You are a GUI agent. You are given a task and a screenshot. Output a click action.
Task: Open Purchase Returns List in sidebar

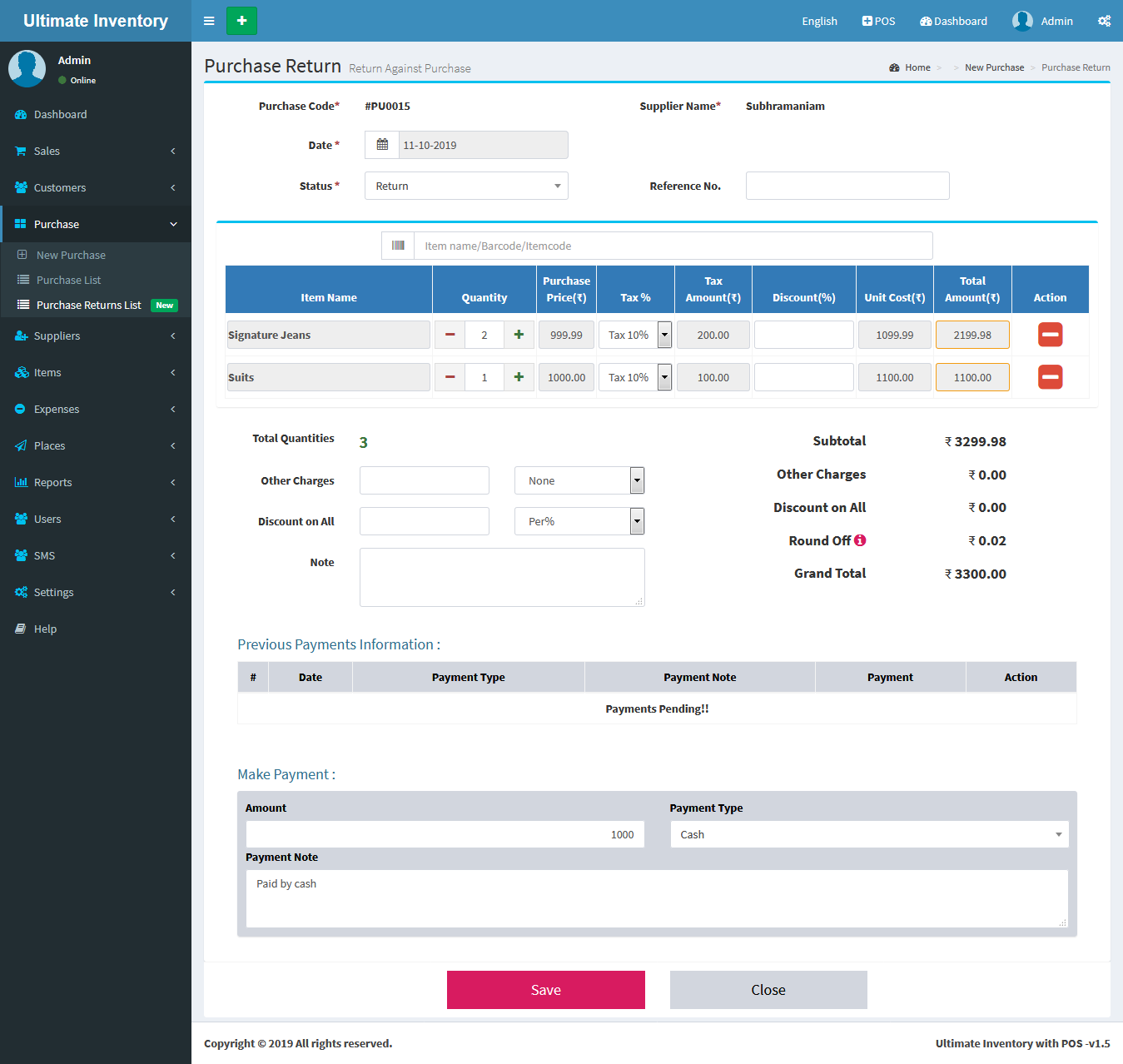pos(89,306)
